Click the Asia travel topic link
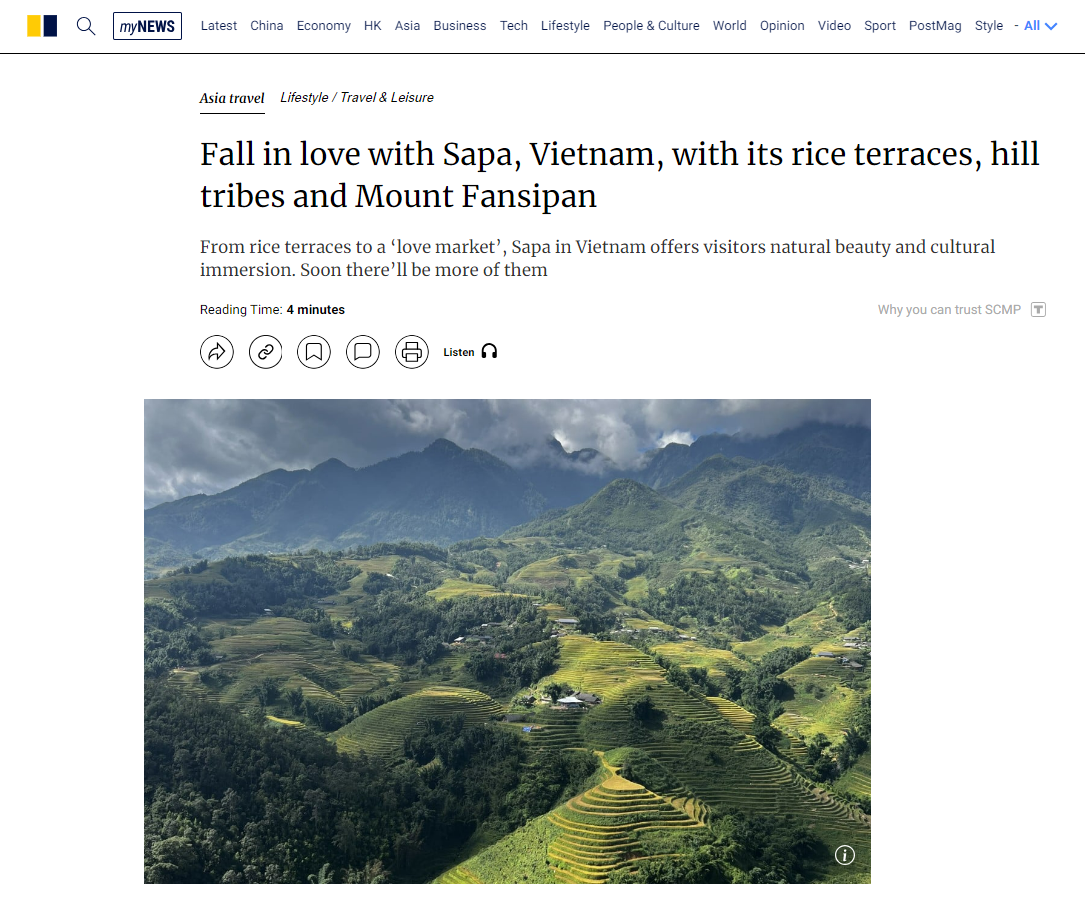The image size is (1085, 906). (x=232, y=98)
